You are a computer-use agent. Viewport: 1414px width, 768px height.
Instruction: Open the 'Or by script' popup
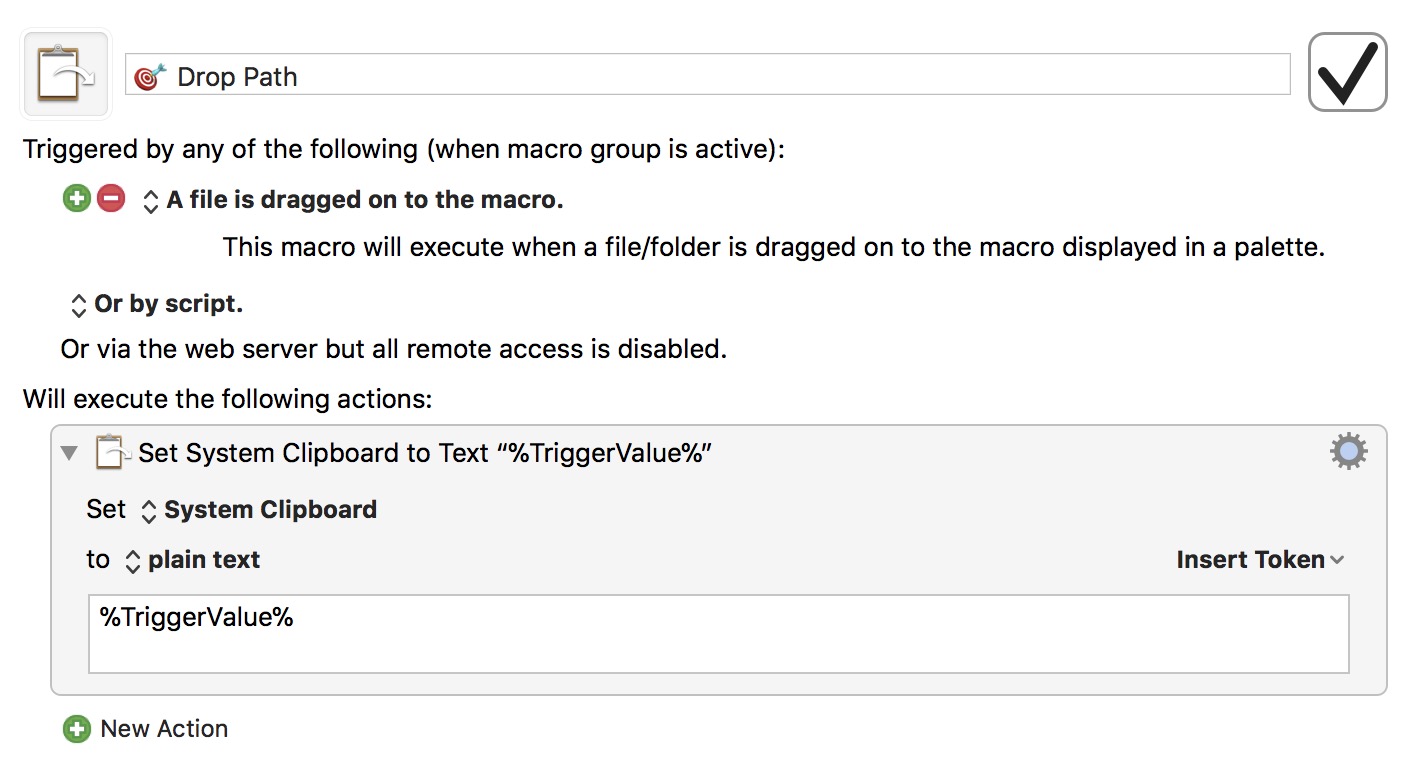157,303
